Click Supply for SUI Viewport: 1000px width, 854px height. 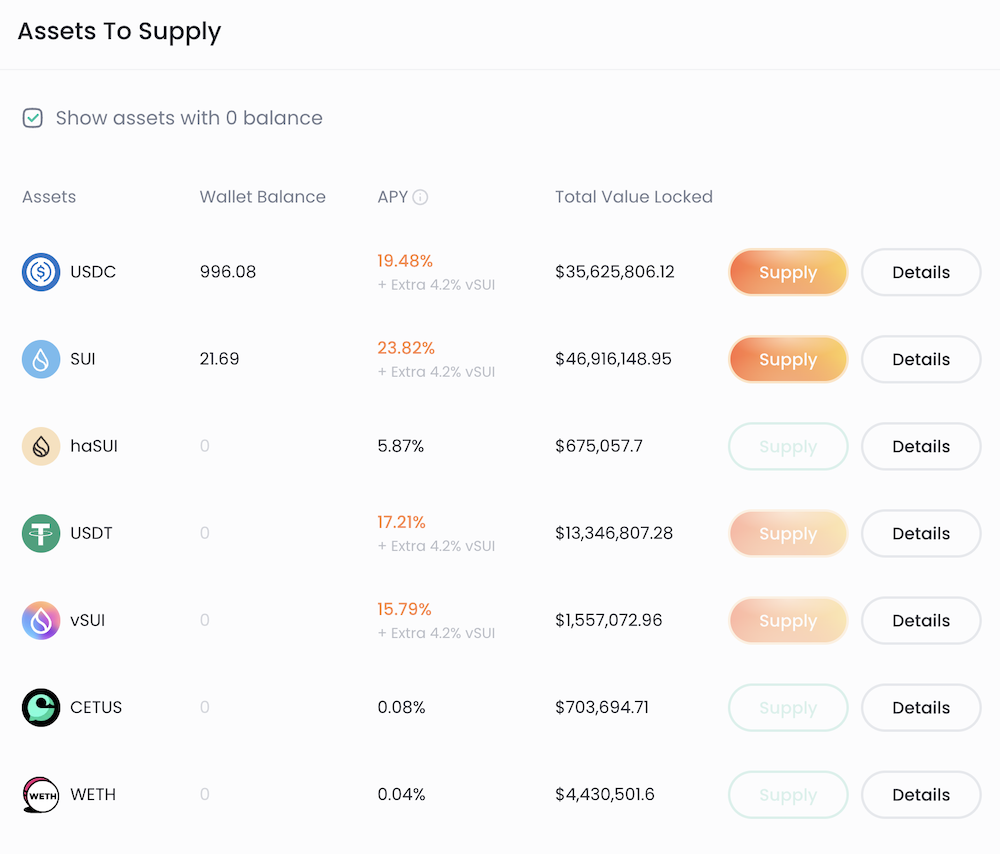click(x=788, y=359)
